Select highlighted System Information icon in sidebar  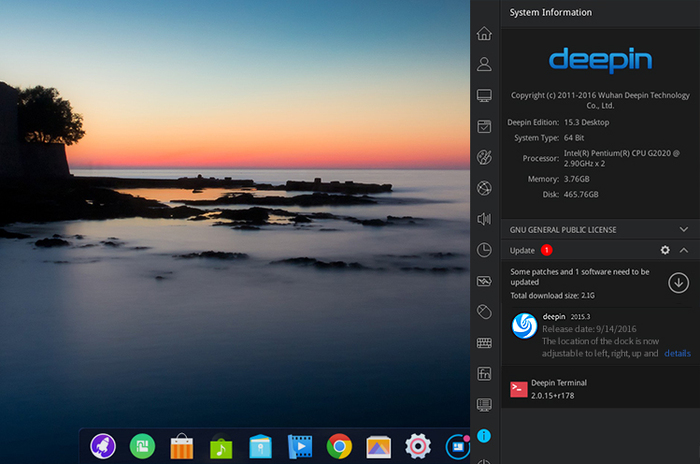(484, 436)
